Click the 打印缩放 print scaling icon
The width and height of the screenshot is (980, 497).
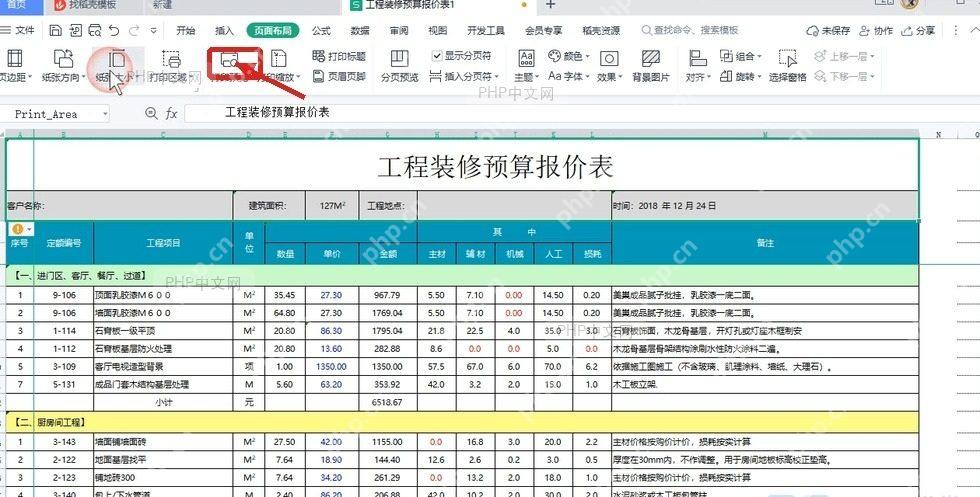279,59
